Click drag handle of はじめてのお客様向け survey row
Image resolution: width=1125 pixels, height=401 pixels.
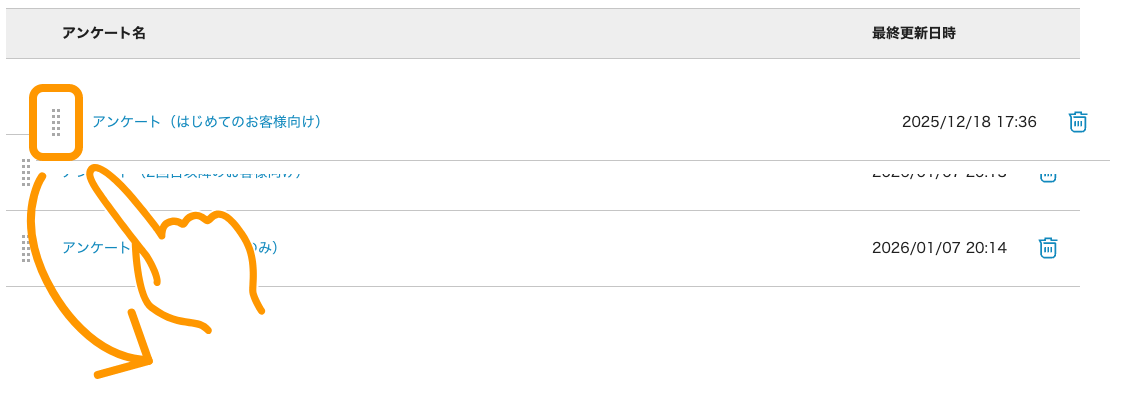[56, 122]
